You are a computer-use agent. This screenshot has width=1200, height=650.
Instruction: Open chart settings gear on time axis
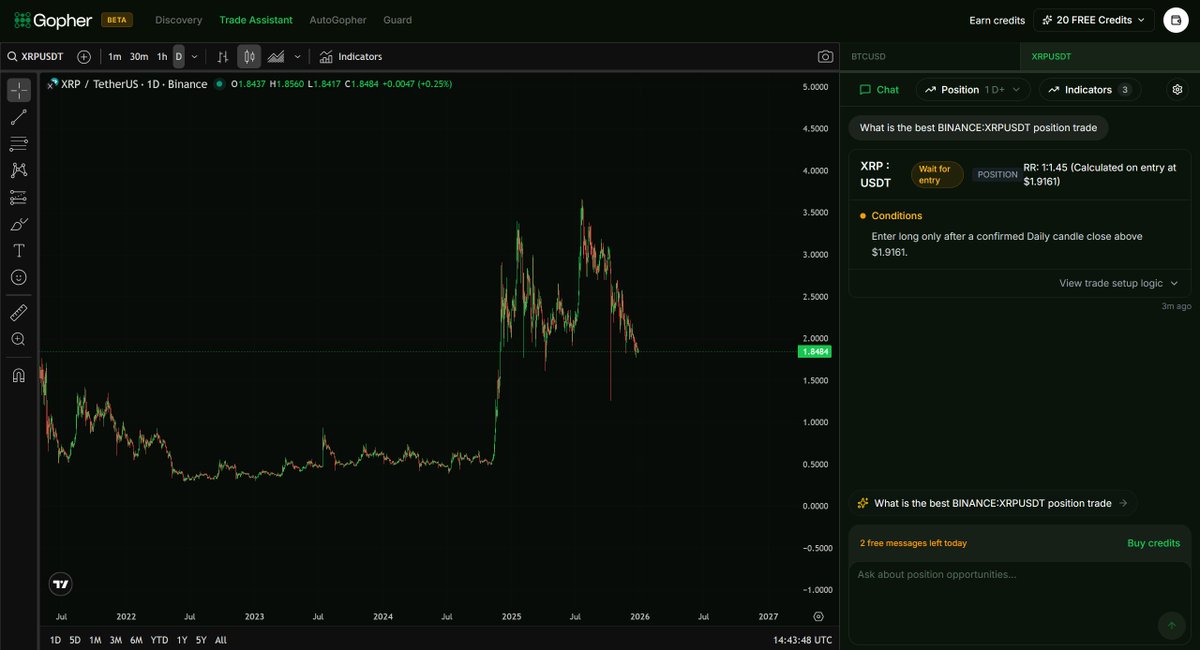[819, 617]
